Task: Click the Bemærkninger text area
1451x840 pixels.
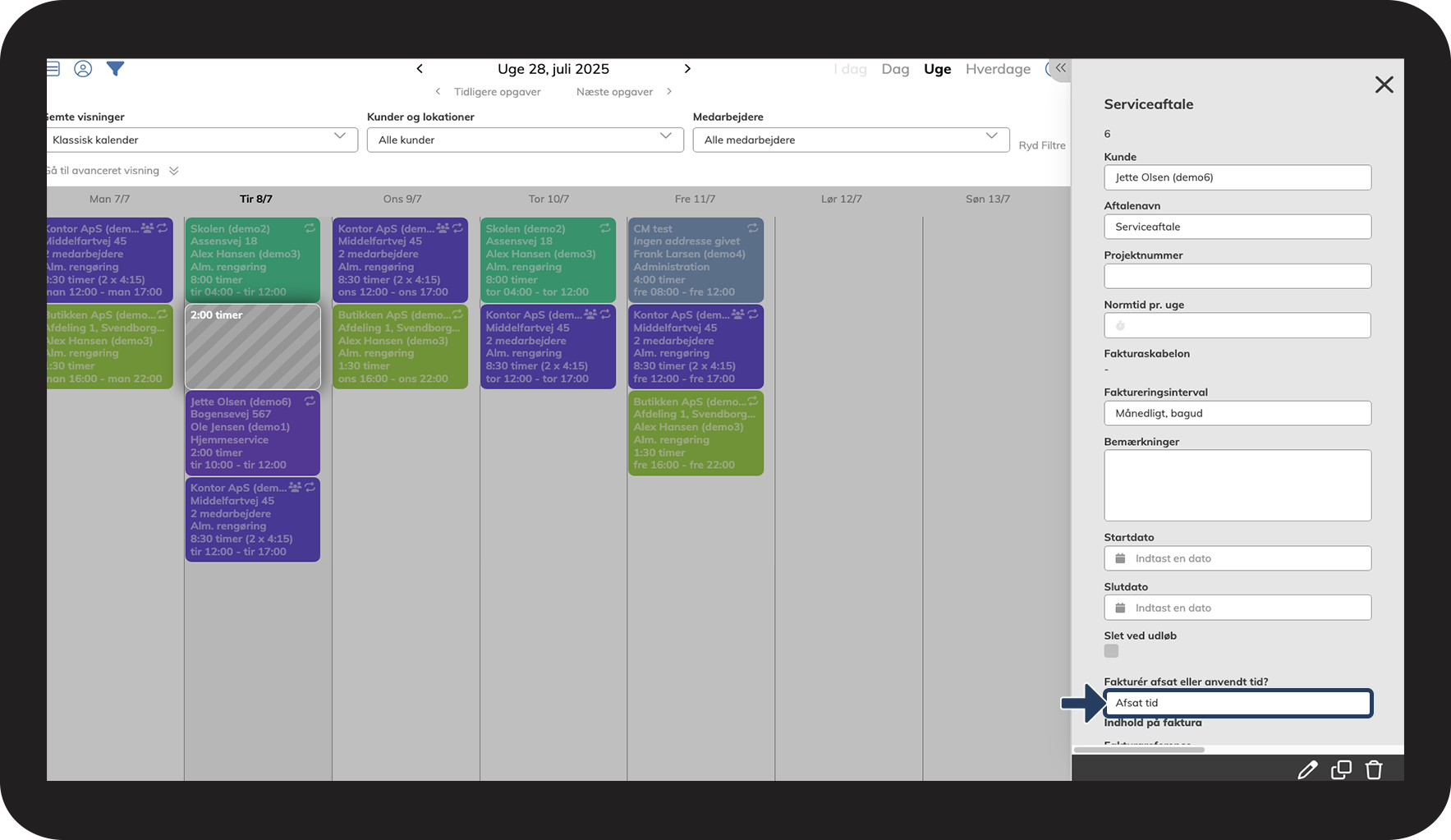Action: click(1237, 485)
